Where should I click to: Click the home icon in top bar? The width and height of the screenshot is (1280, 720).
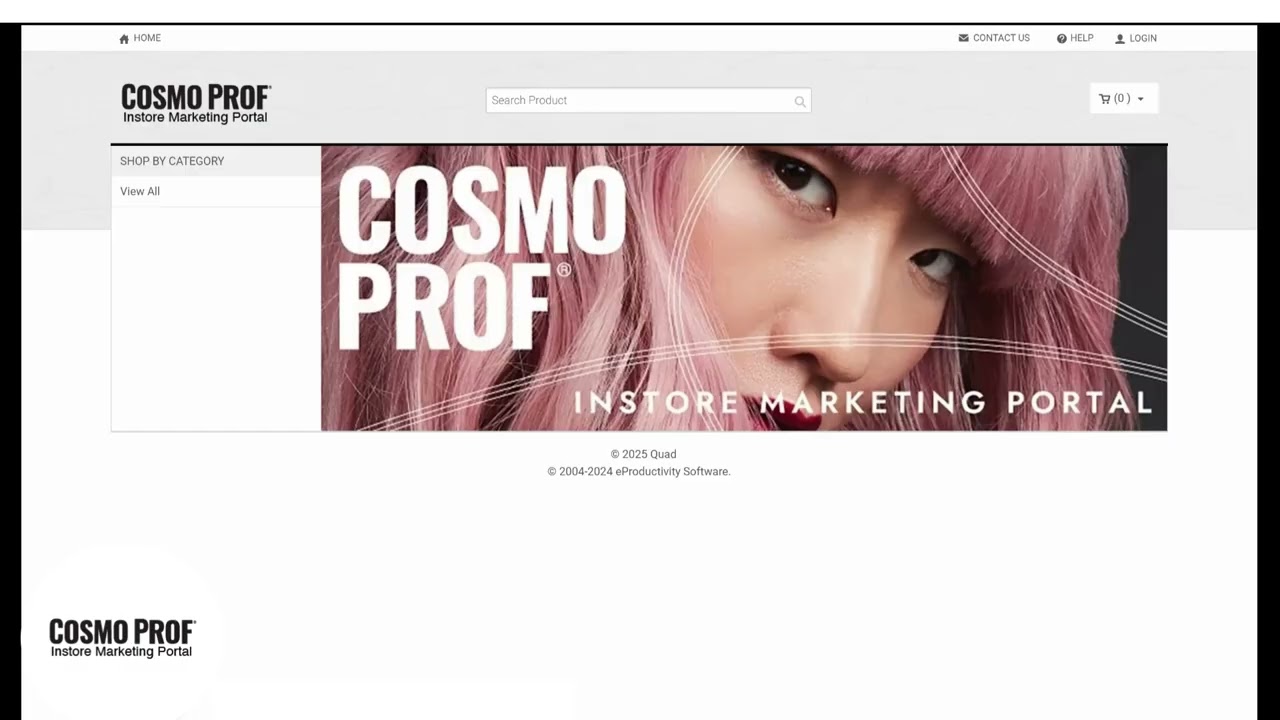124,39
